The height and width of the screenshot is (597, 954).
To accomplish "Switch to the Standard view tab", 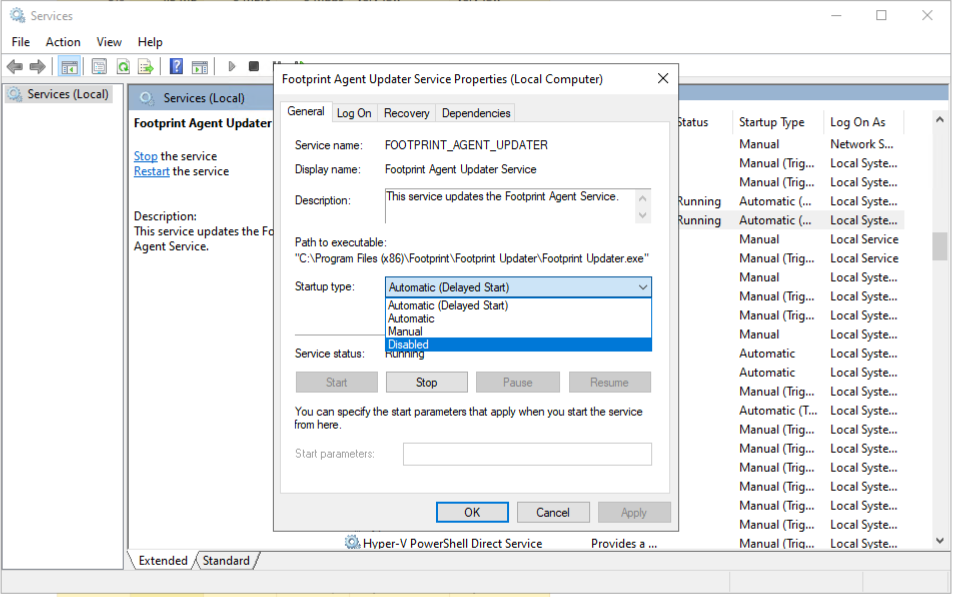I will click(226, 560).
